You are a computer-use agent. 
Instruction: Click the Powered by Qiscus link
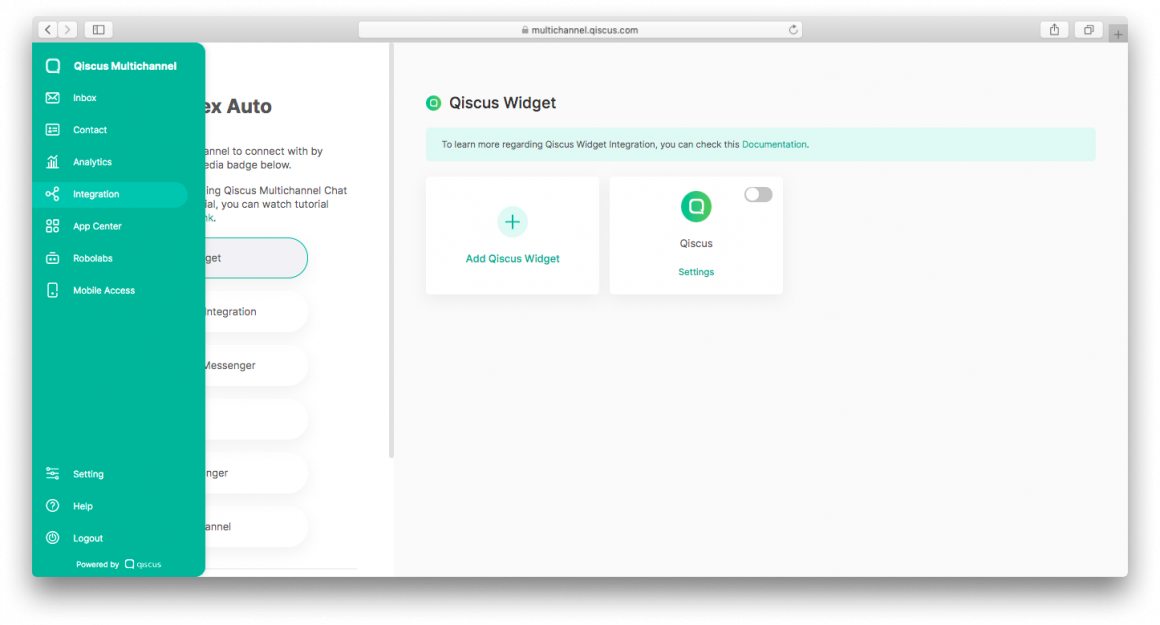[x=118, y=564]
